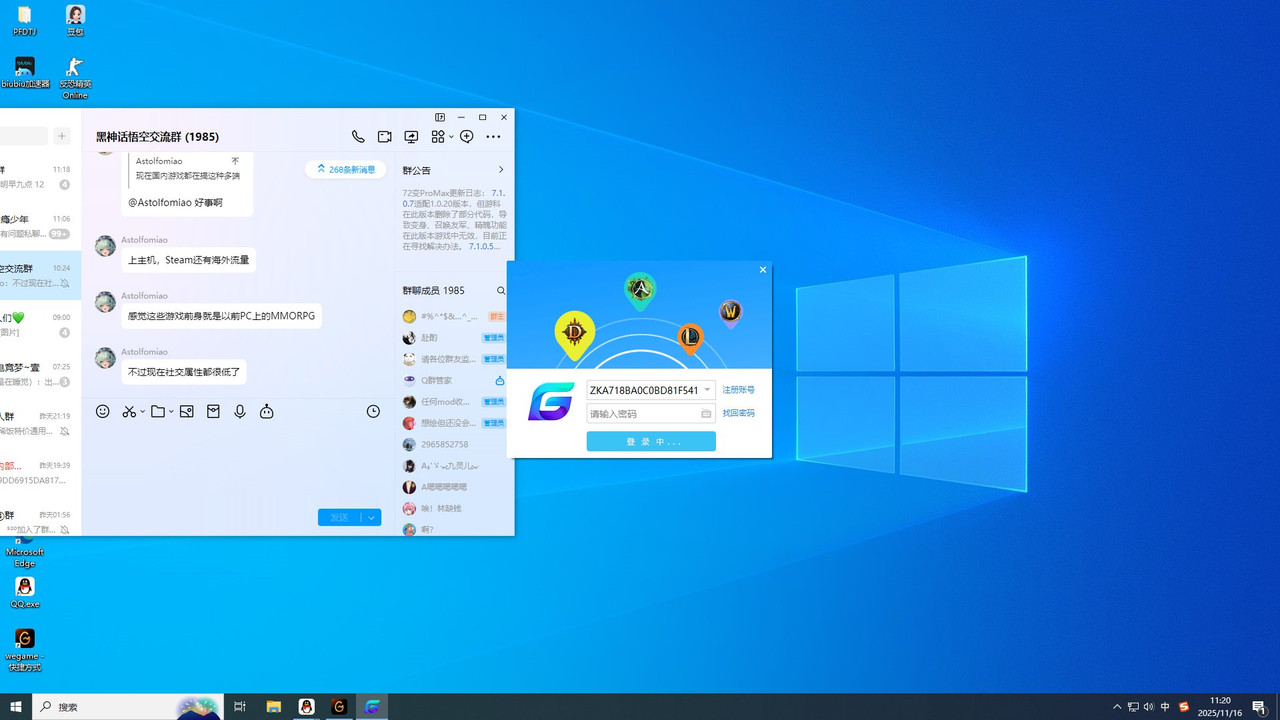Click the 发送 send button
Screen dimensions: 1280x720
point(340,517)
